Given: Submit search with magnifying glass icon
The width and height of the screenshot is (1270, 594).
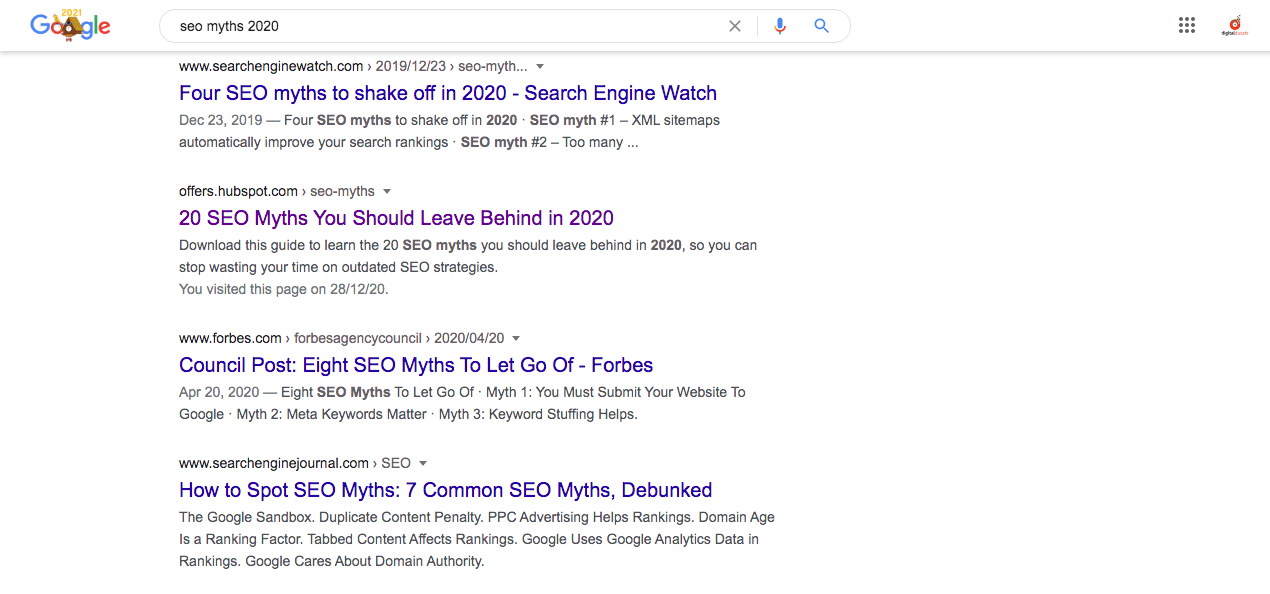Looking at the screenshot, I should pyautogui.click(x=822, y=26).
